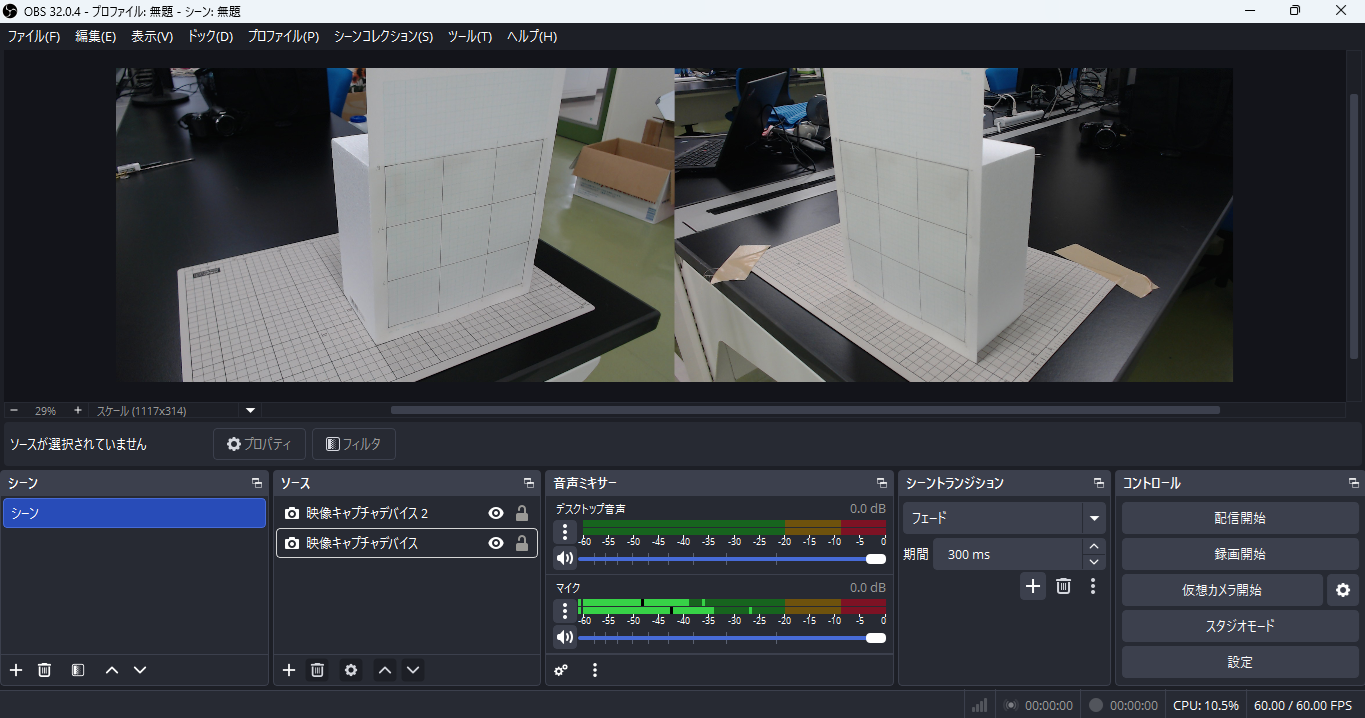Open virtual camera settings gear
The width and height of the screenshot is (1365, 718).
coord(1342,590)
